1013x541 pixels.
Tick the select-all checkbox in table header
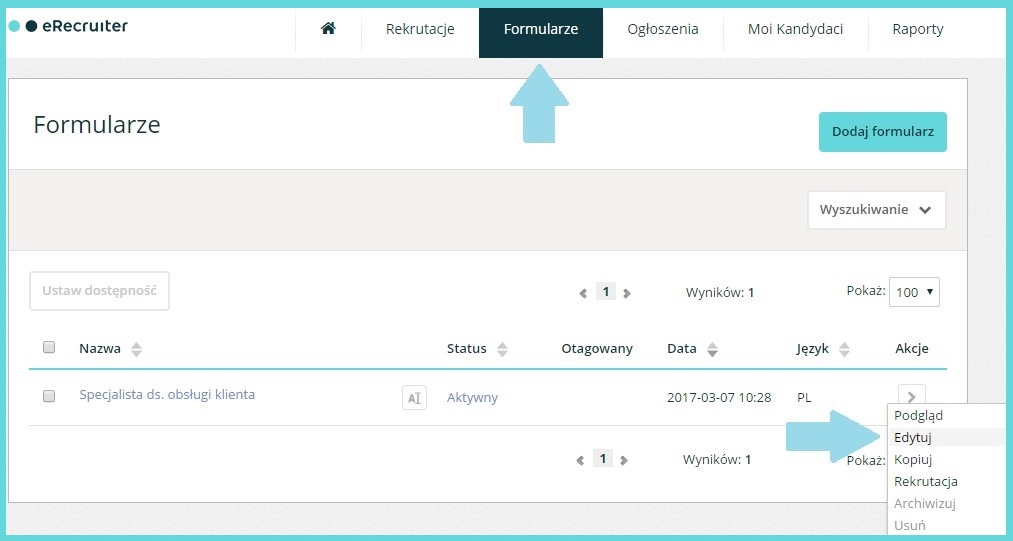[49, 348]
